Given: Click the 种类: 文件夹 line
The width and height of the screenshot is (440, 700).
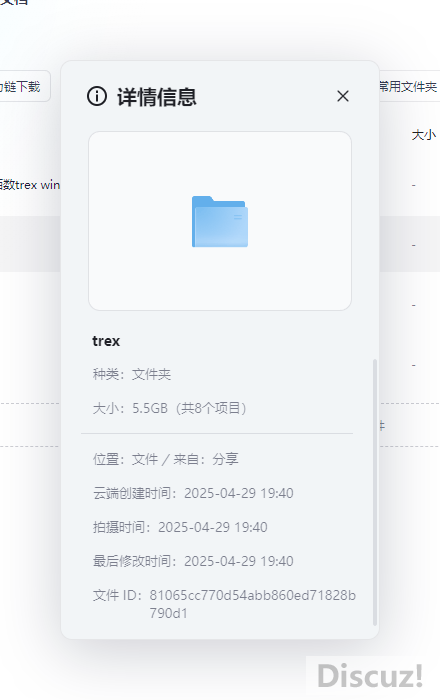Looking at the screenshot, I should click(132, 374).
